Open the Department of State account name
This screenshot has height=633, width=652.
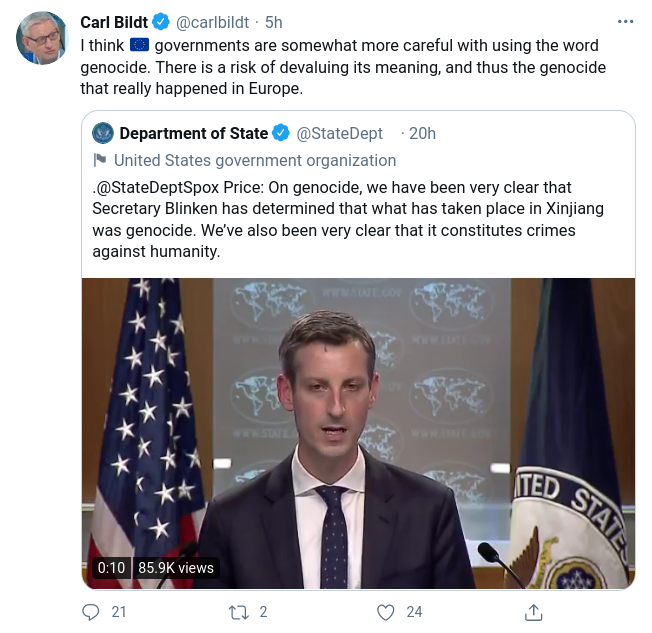193,134
